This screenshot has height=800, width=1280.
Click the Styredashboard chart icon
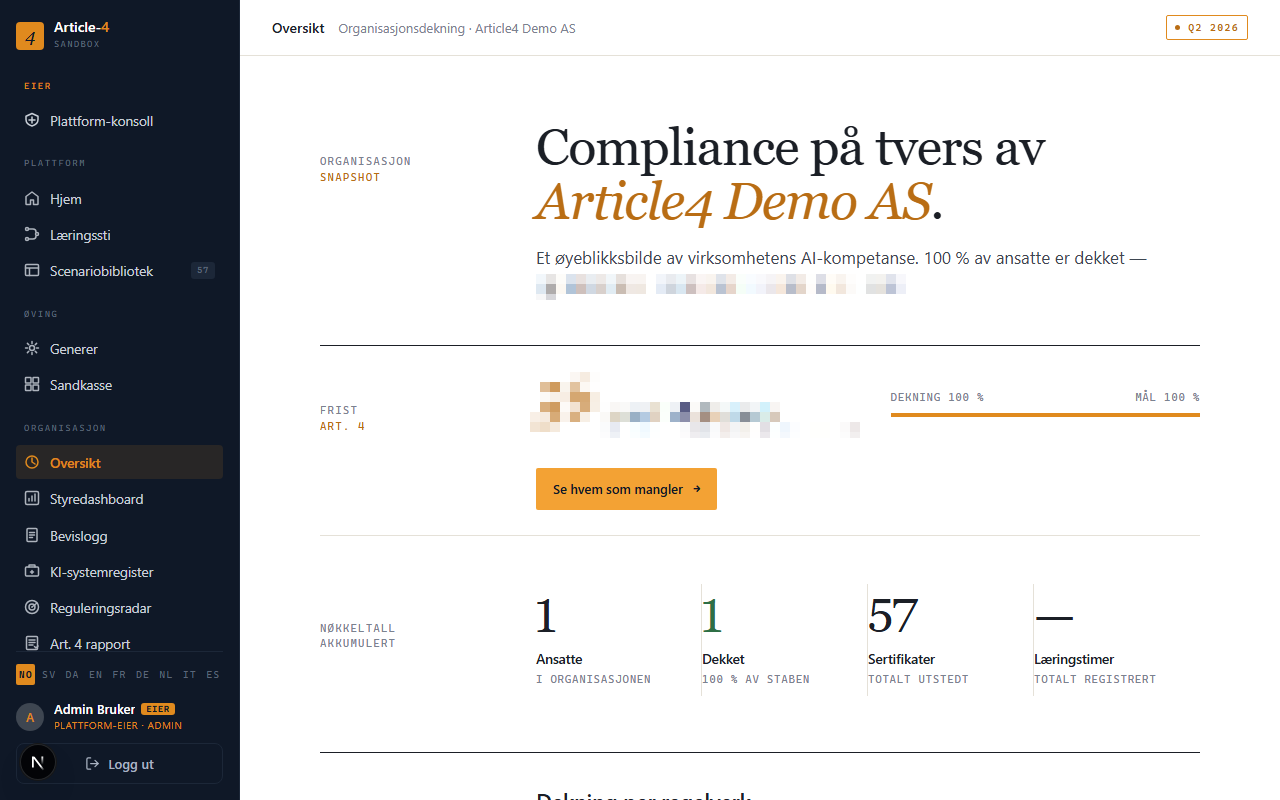click(32, 499)
